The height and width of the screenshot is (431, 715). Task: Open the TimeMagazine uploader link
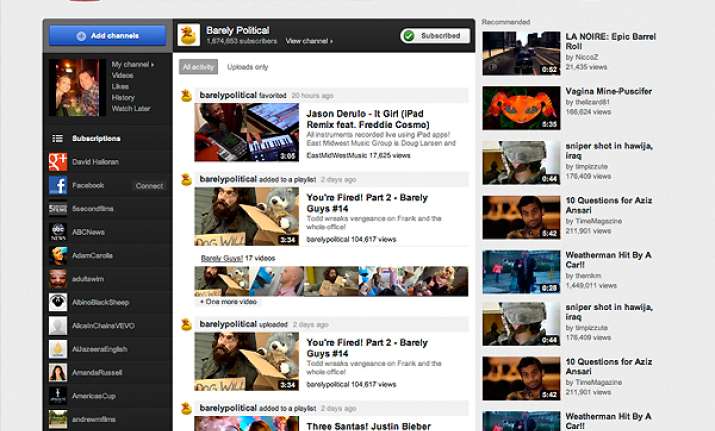tap(598, 221)
